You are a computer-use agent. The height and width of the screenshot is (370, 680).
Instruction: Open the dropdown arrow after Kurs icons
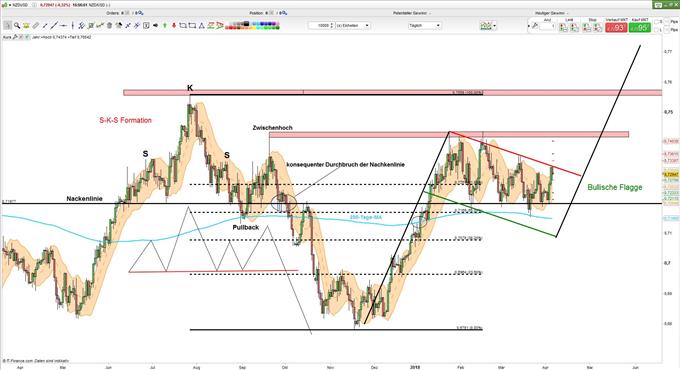(27, 37)
